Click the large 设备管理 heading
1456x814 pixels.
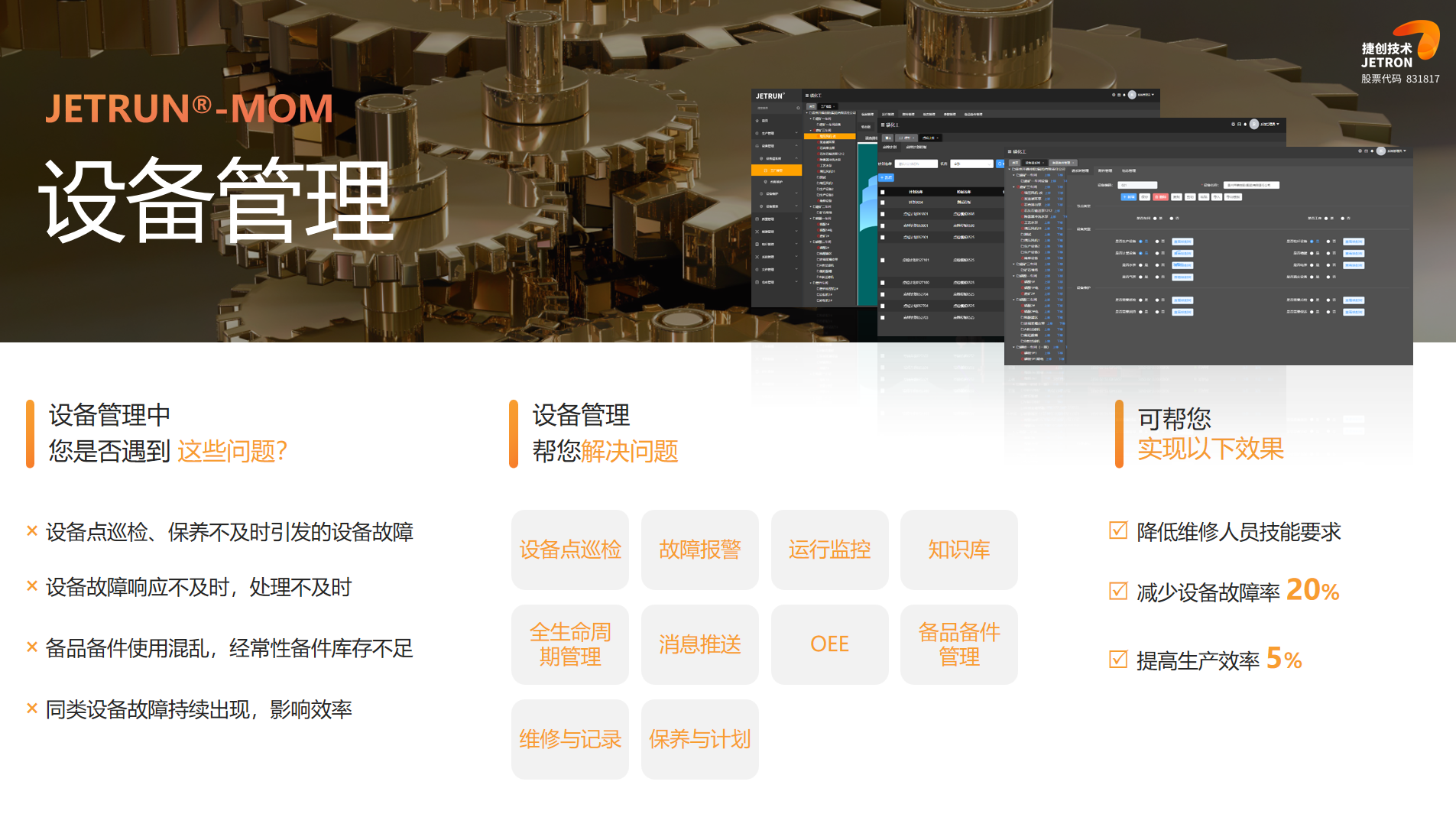[x=216, y=200]
